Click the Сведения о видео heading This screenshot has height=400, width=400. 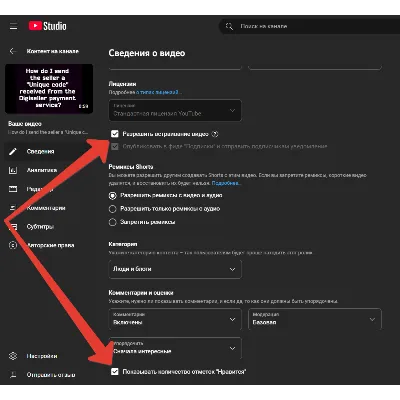(x=147, y=53)
